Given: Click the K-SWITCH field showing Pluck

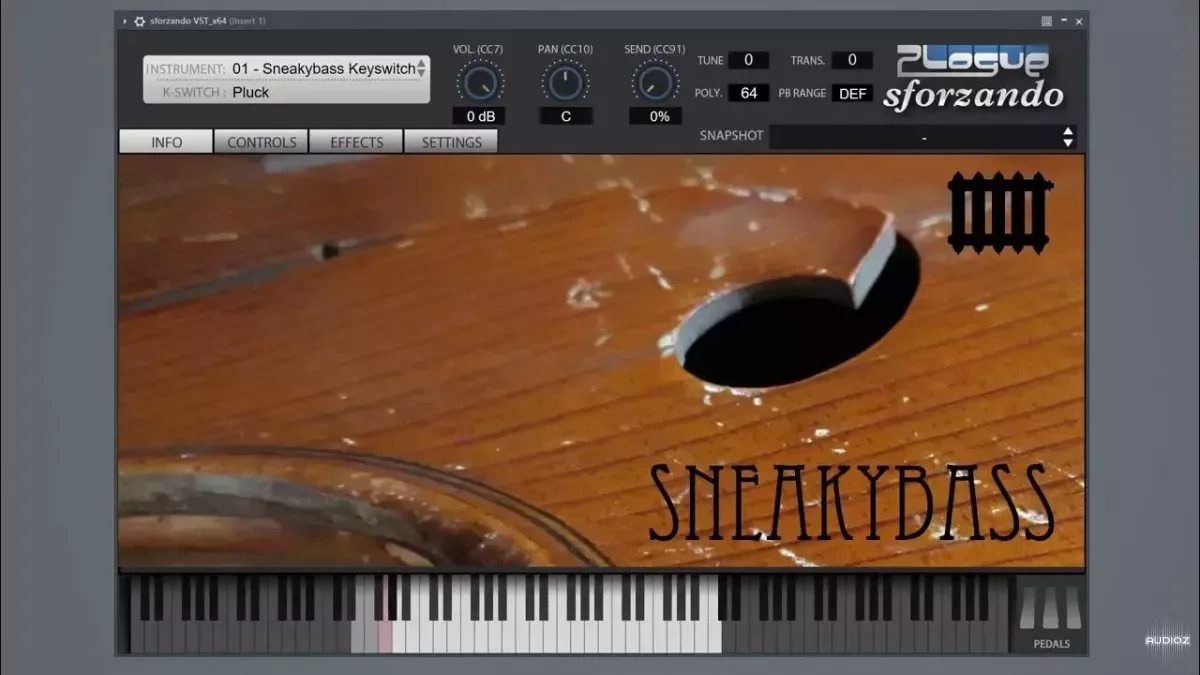Looking at the screenshot, I should coord(286,92).
